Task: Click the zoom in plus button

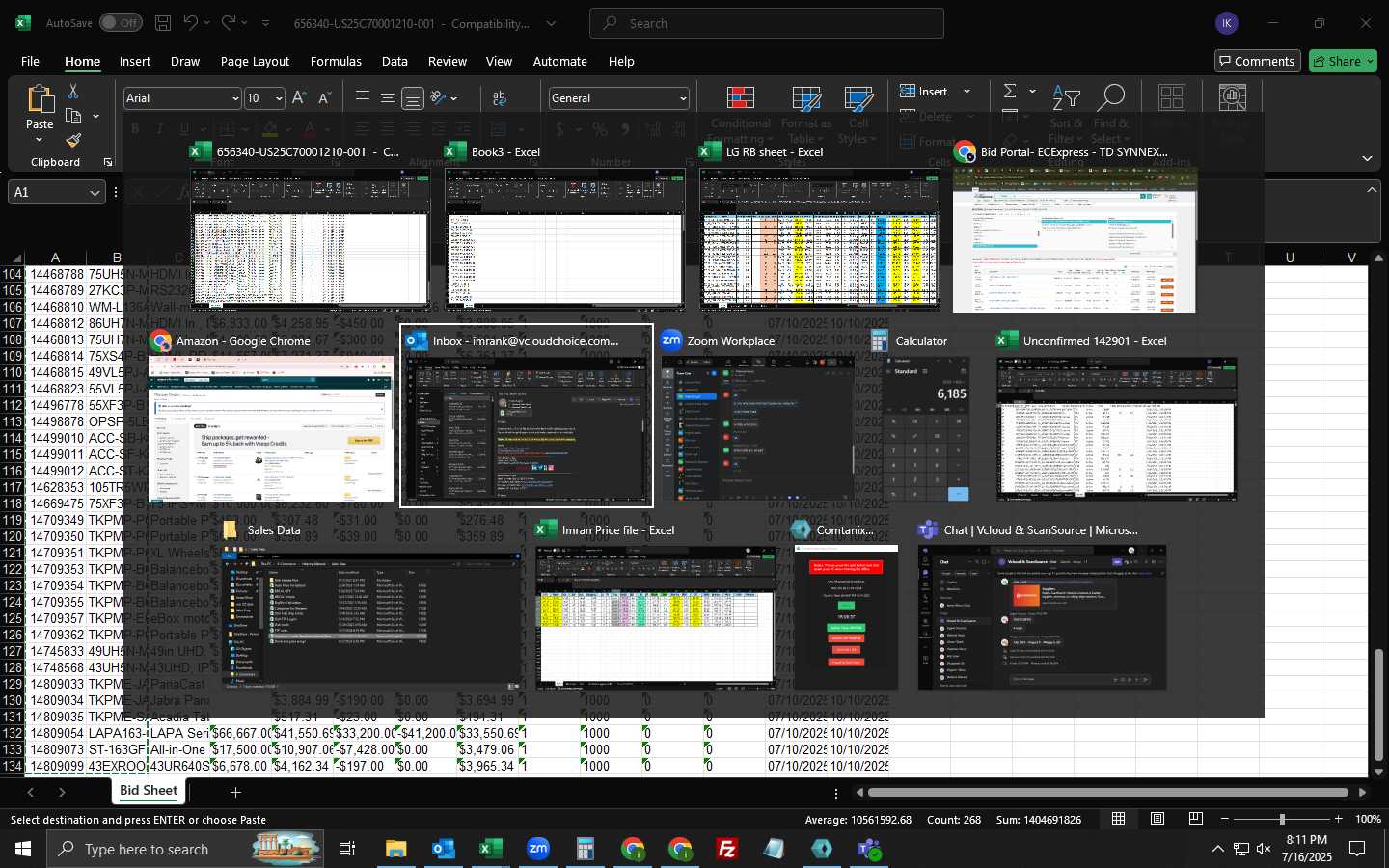Action: click(1338, 819)
